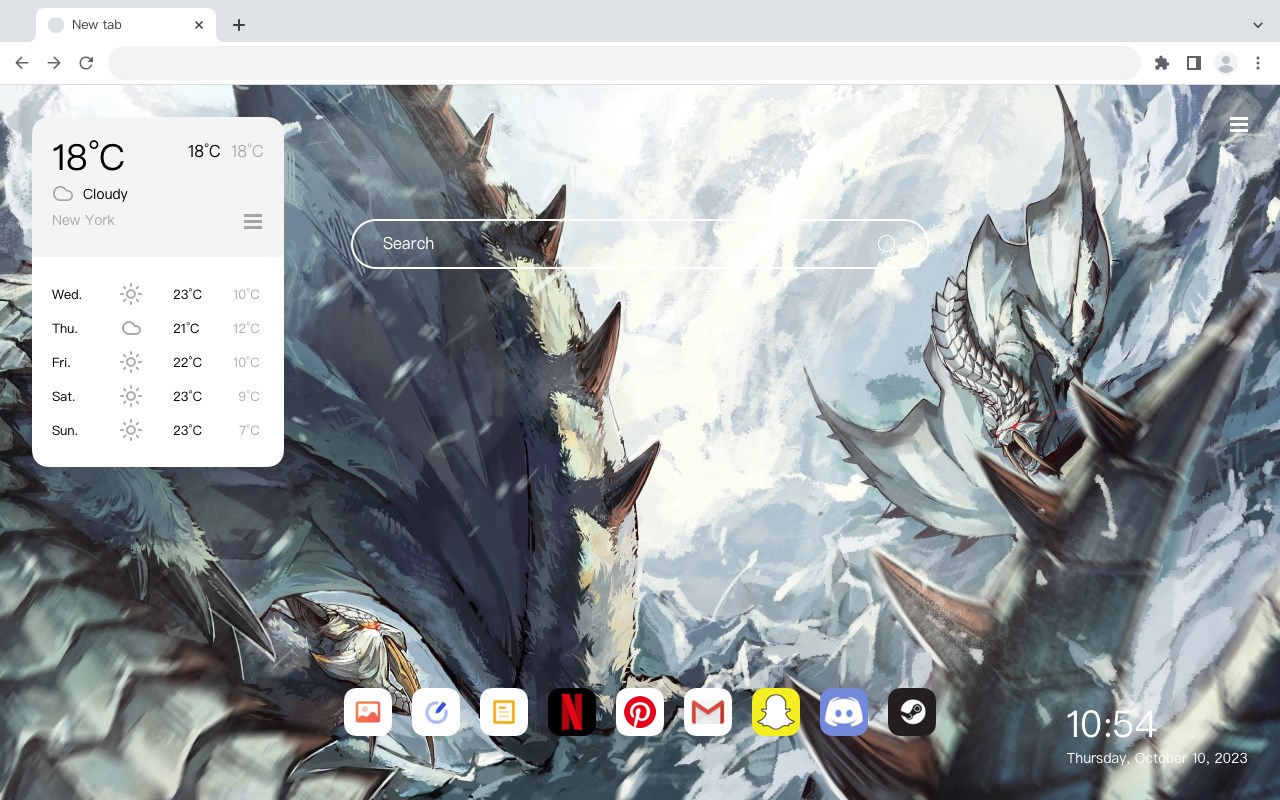Open the Chrome profile avatar
This screenshot has height=800, width=1280.
pos(1226,63)
